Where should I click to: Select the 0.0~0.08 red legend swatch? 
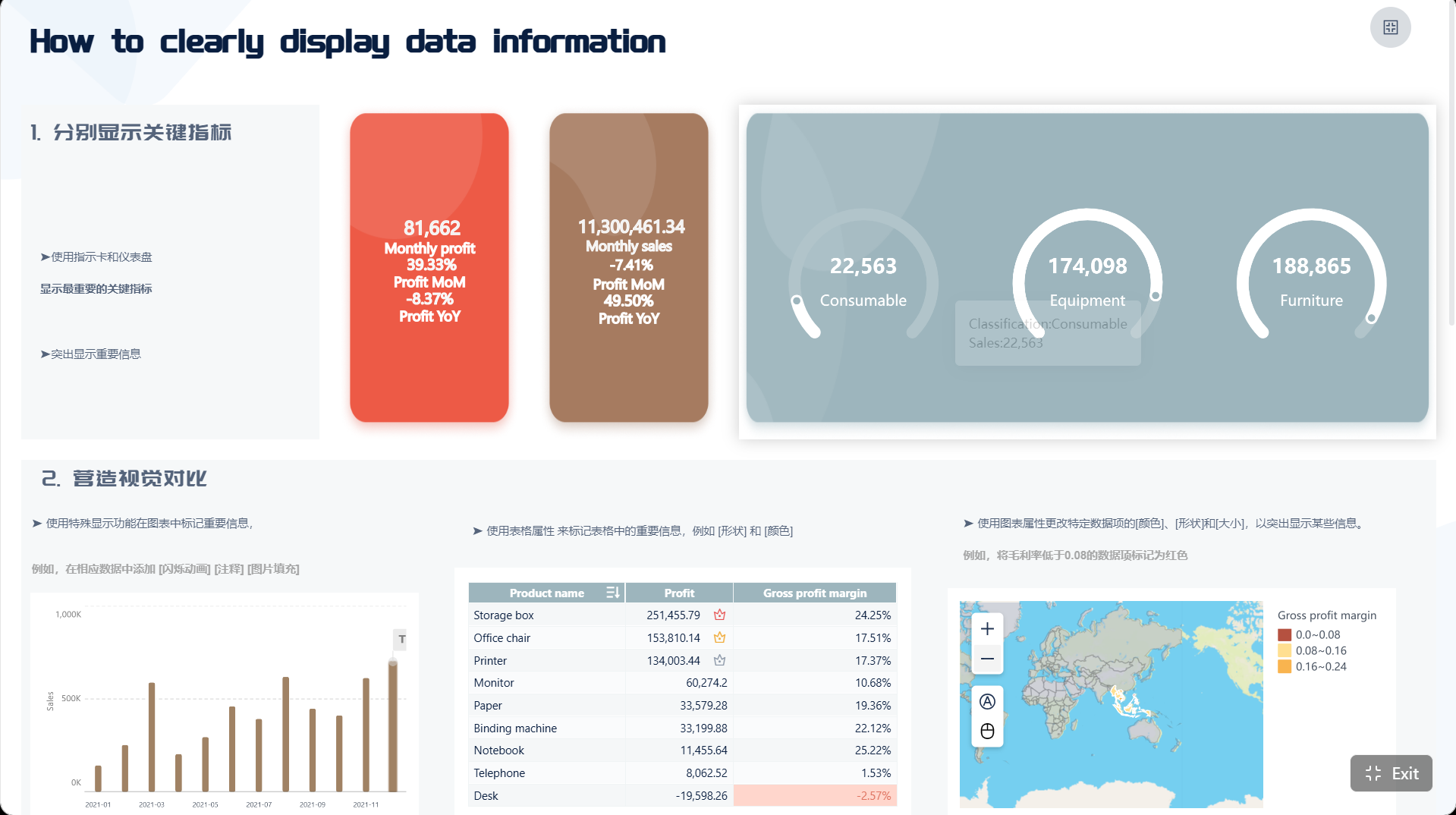point(1285,634)
